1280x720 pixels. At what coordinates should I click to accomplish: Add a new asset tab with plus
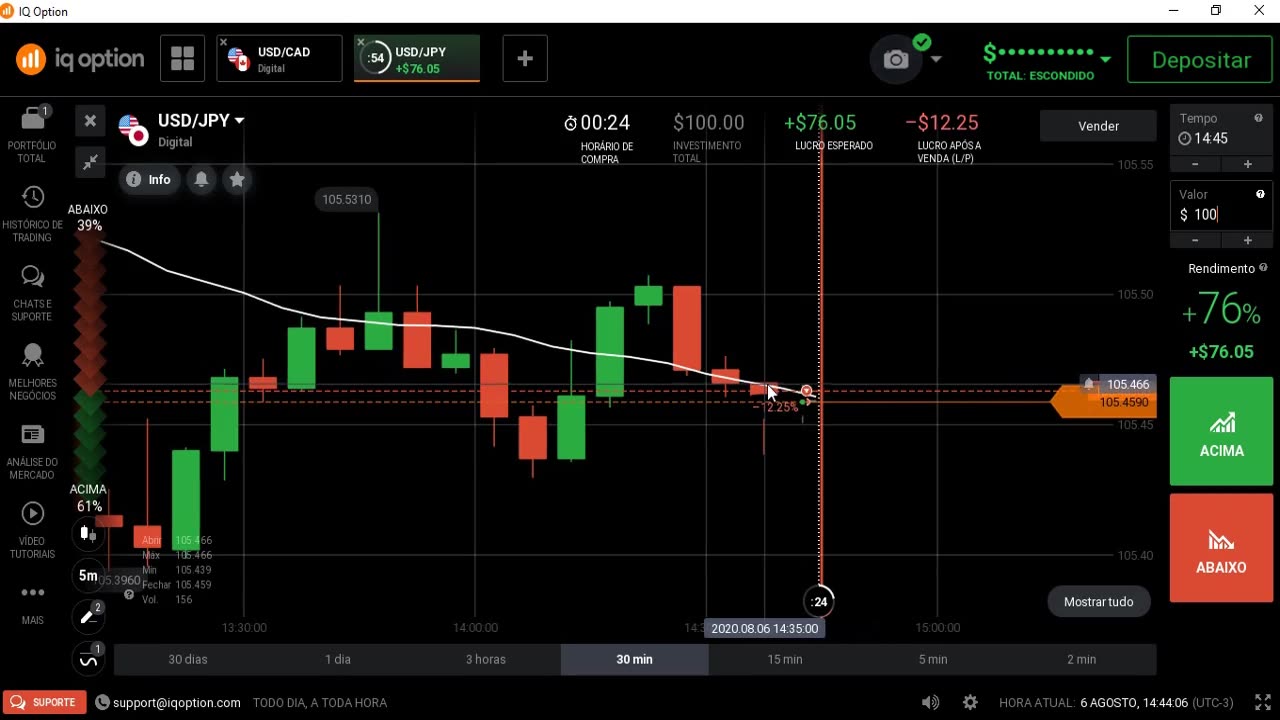coord(525,59)
